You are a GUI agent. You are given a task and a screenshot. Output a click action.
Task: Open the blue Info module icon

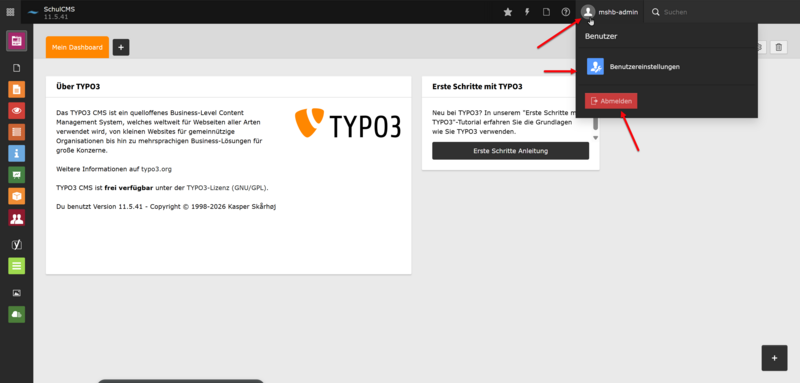tap(16, 154)
